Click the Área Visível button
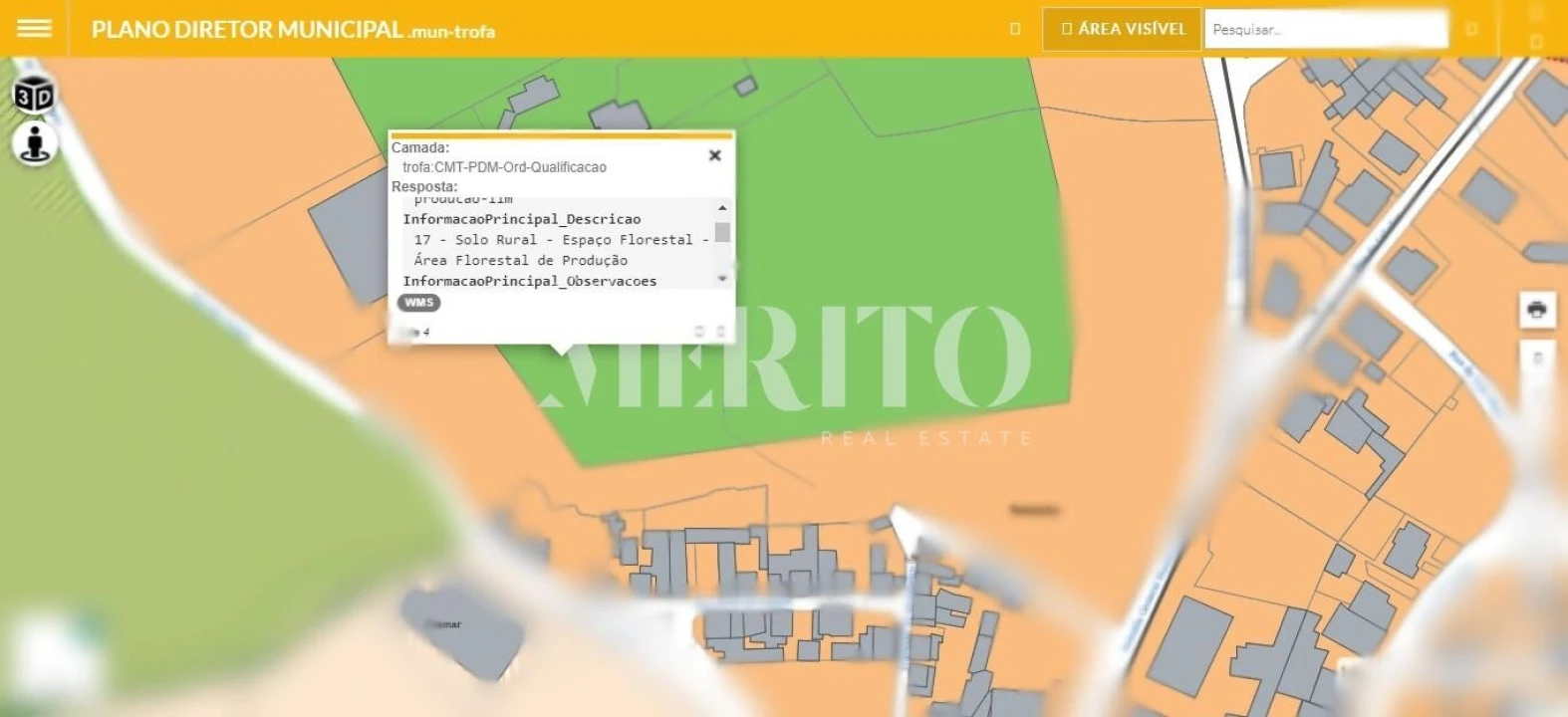Image resolution: width=1568 pixels, height=717 pixels. [x=1123, y=29]
